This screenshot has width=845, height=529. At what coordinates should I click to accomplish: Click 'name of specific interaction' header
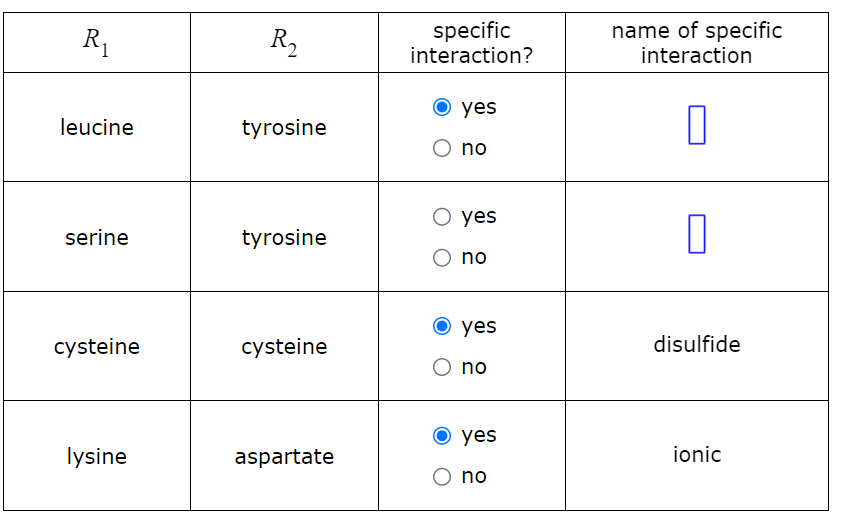pos(697,43)
